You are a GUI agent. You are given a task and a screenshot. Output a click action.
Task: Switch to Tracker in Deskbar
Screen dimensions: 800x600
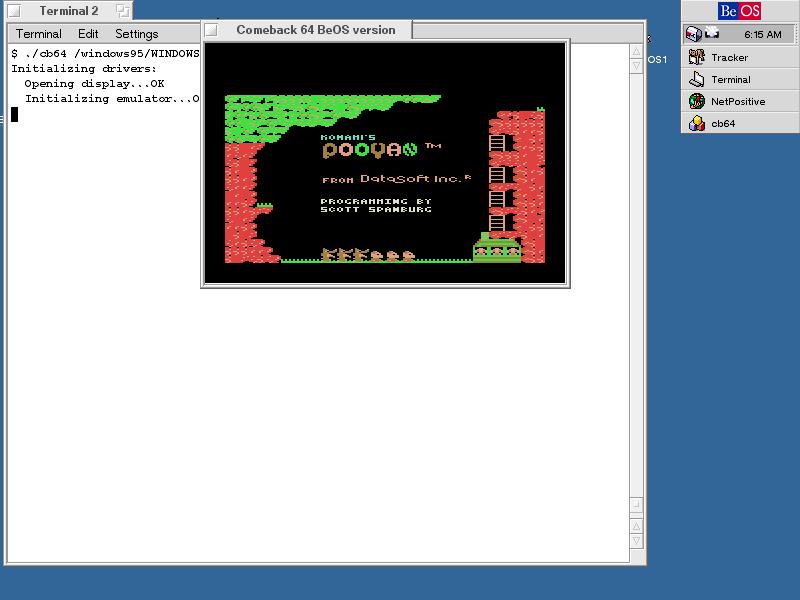[740, 58]
